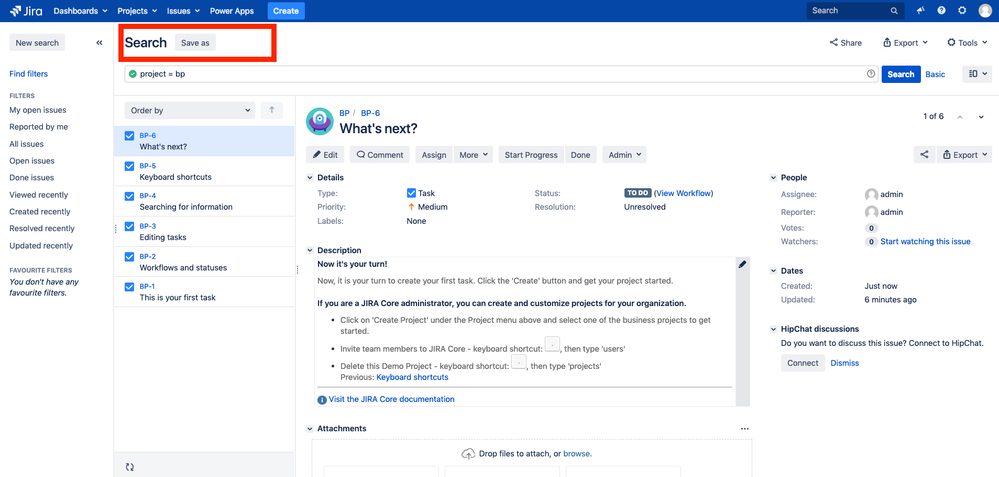Collapse the Attachments section

click(310, 429)
